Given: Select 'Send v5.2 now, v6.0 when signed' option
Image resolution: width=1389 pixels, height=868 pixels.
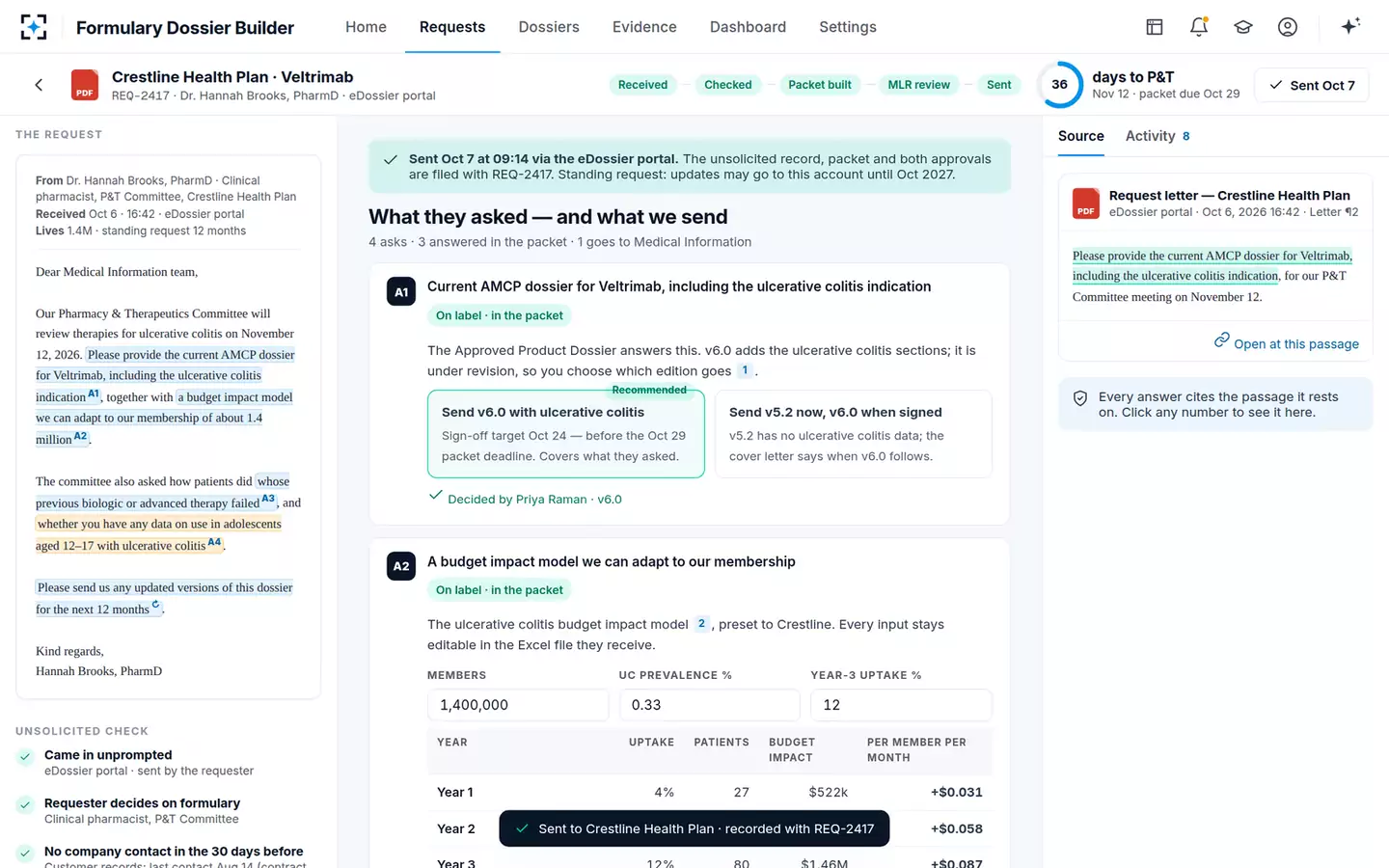Looking at the screenshot, I should pos(854,434).
